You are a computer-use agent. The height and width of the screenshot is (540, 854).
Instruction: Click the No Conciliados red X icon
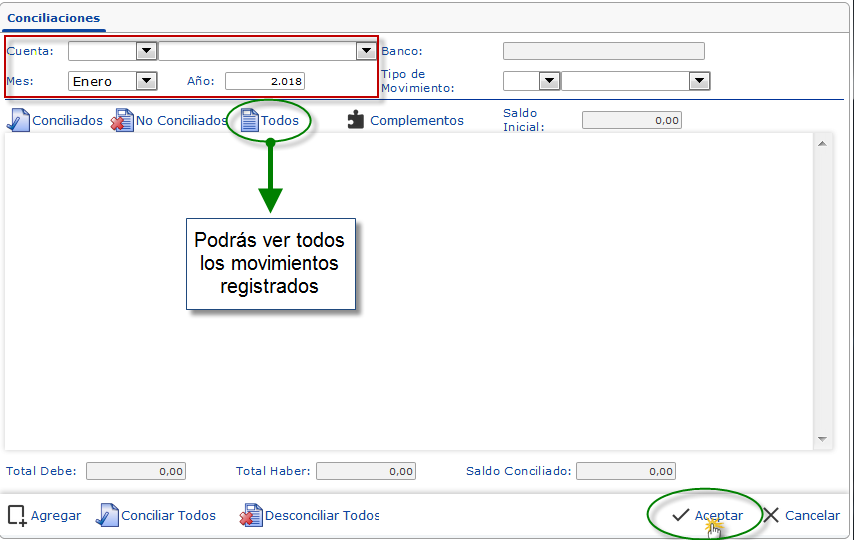coord(122,120)
